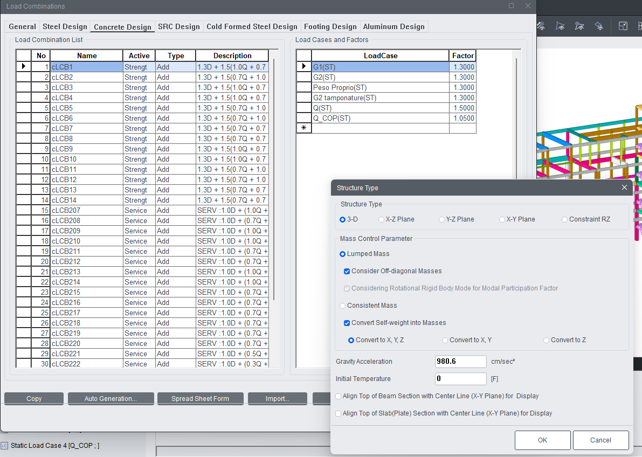
Task: Switch to the Steel Design tab
Action: pyautogui.click(x=65, y=27)
